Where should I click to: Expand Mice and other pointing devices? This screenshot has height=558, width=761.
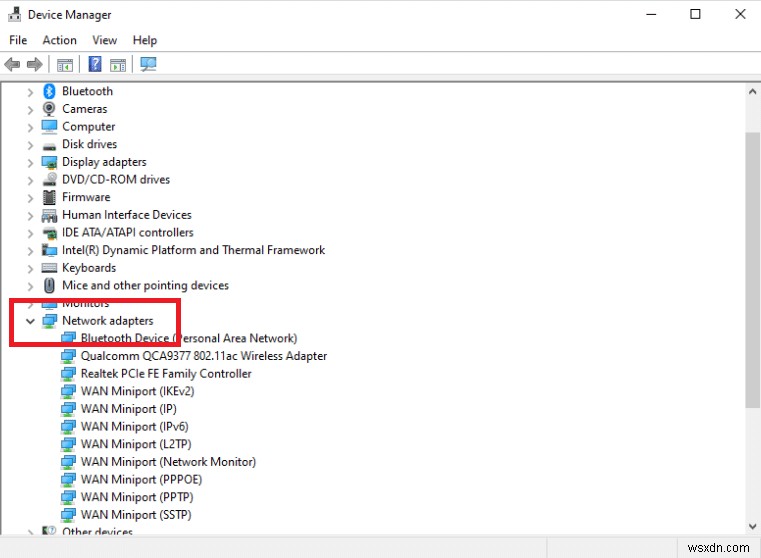30,286
